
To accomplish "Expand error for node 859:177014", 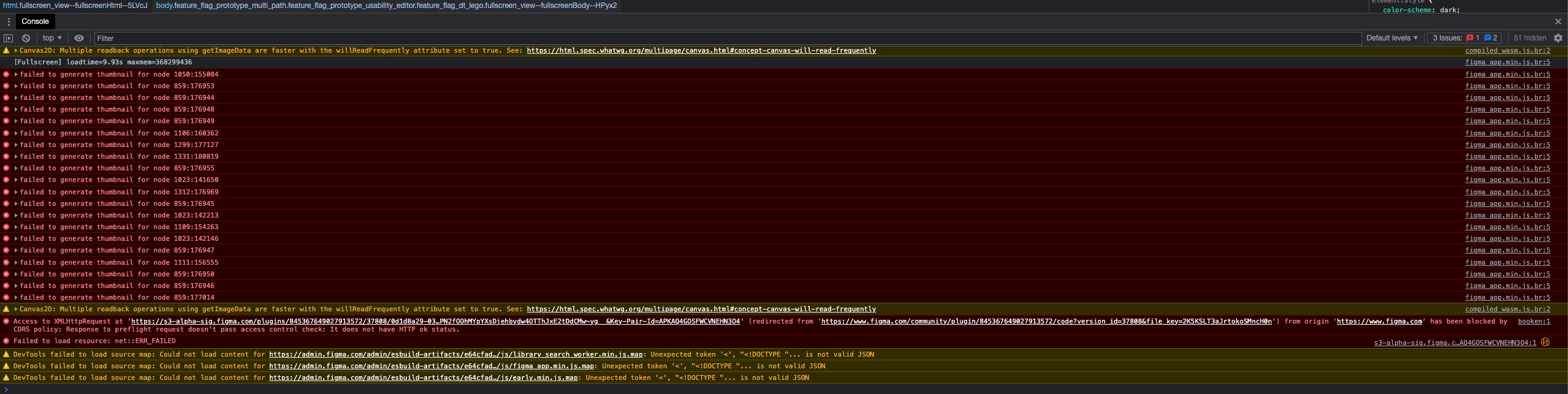I will (x=16, y=298).
